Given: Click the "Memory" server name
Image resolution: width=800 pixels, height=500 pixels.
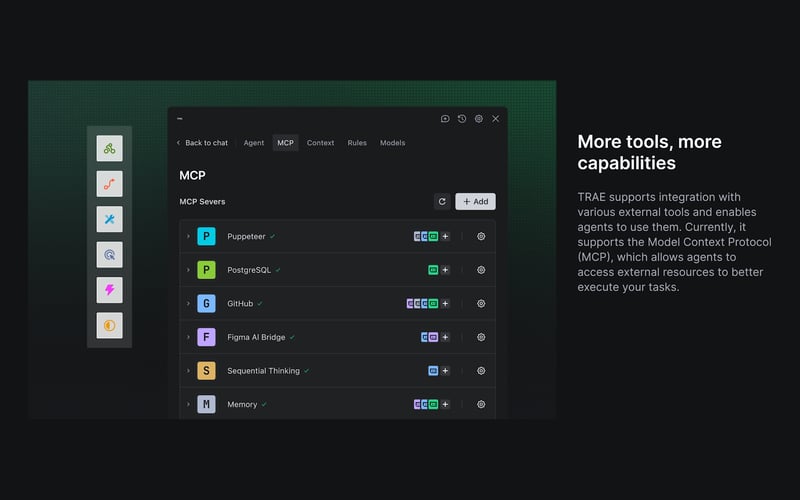Looking at the screenshot, I should point(242,404).
